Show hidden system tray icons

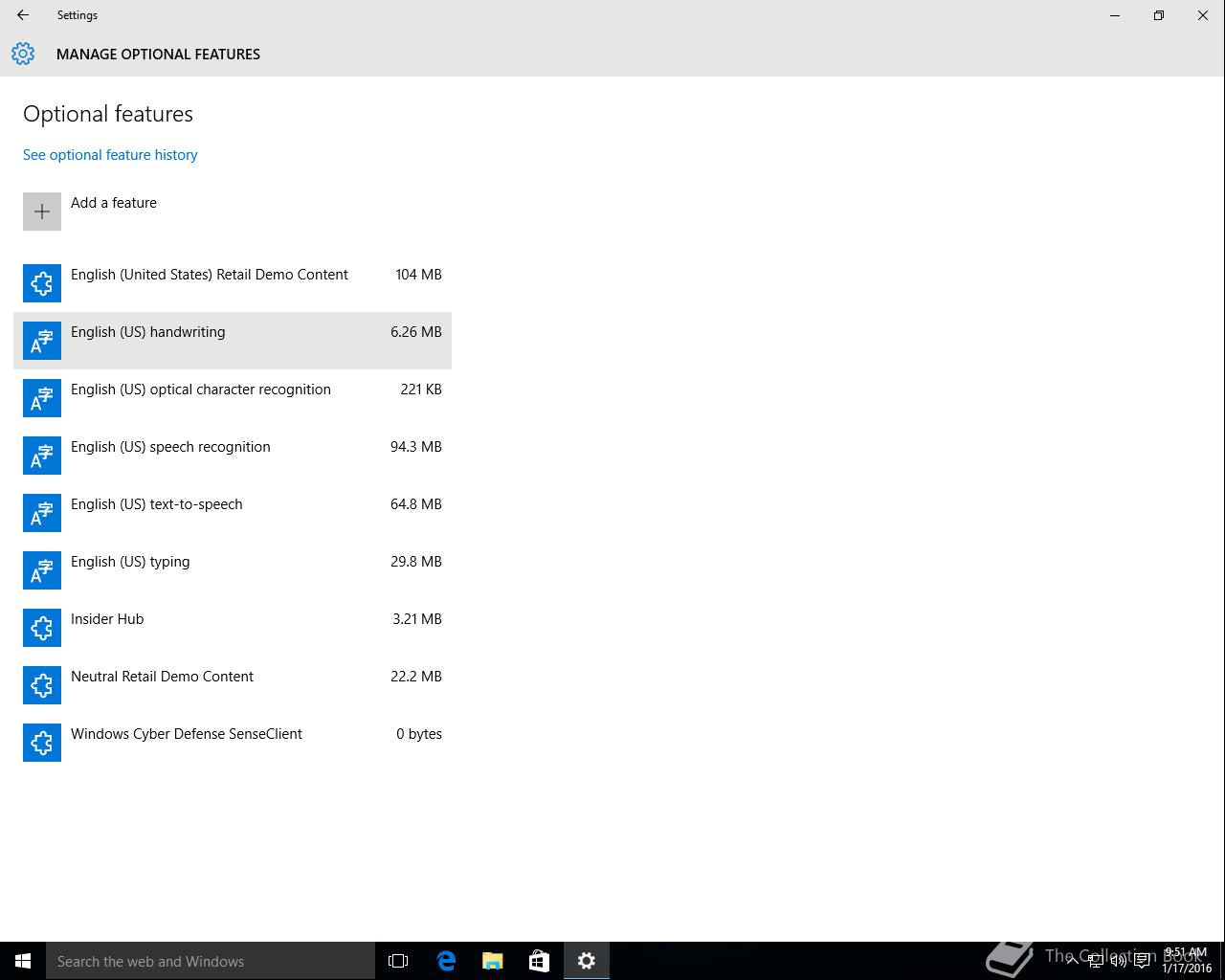tap(1073, 961)
